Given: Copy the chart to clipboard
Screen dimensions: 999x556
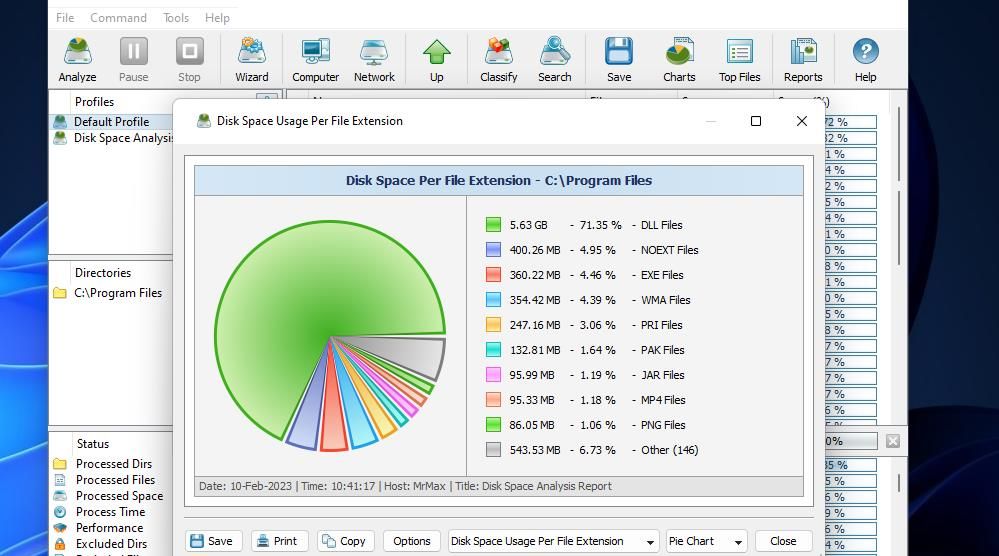Looking at the screenshot, I should 345,541.
